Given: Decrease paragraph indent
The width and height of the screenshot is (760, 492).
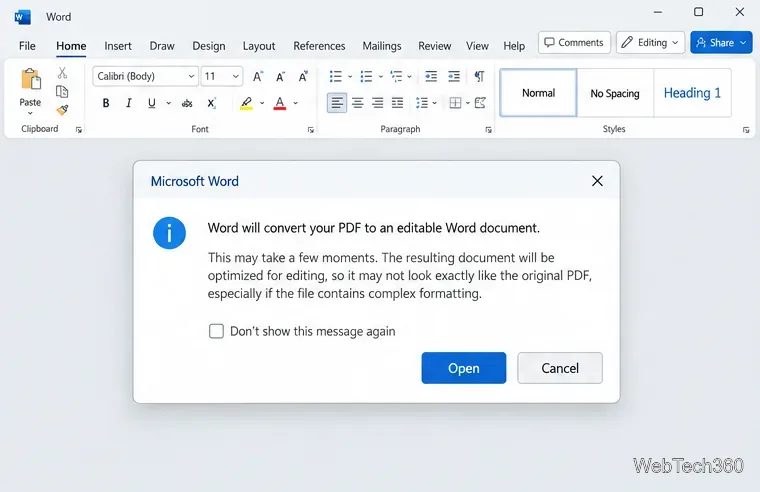Looking at the screenshot, I should click(x=431, y=76).
